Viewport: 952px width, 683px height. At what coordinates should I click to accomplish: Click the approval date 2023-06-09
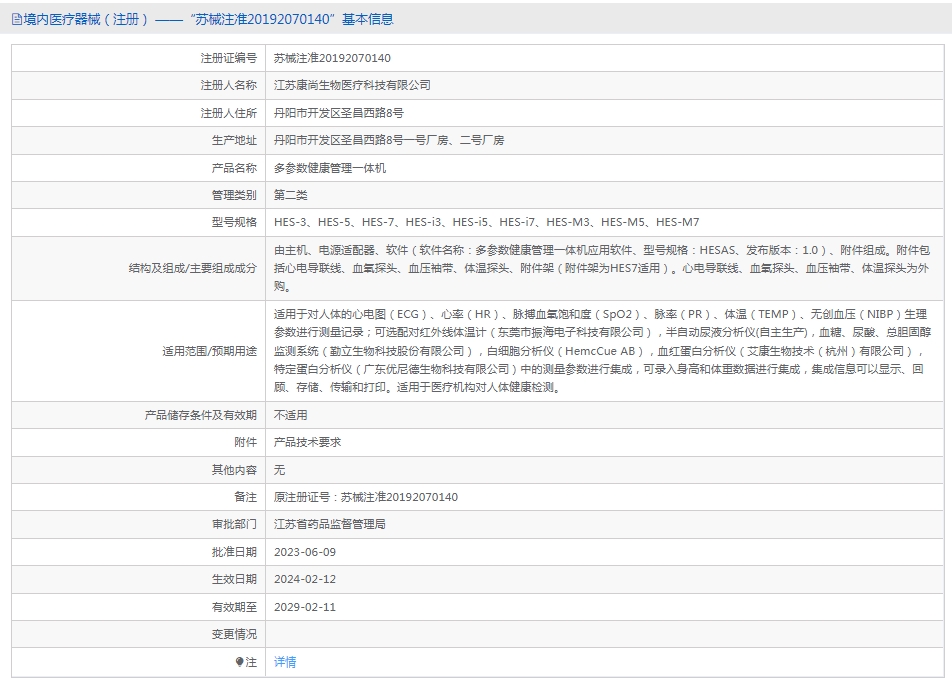(305, 552)
